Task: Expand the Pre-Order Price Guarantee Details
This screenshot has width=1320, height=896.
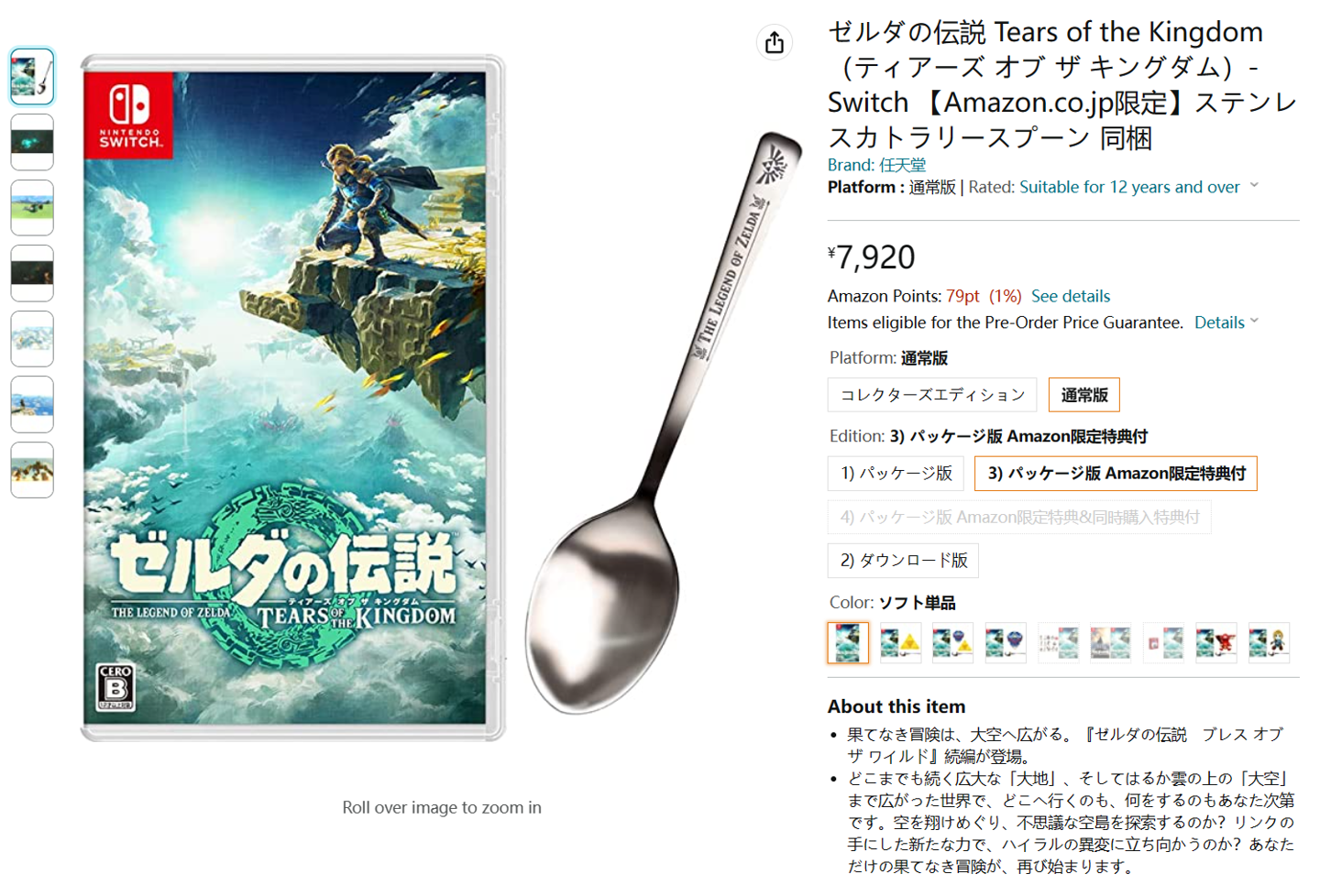Action: click(1226, 322)
